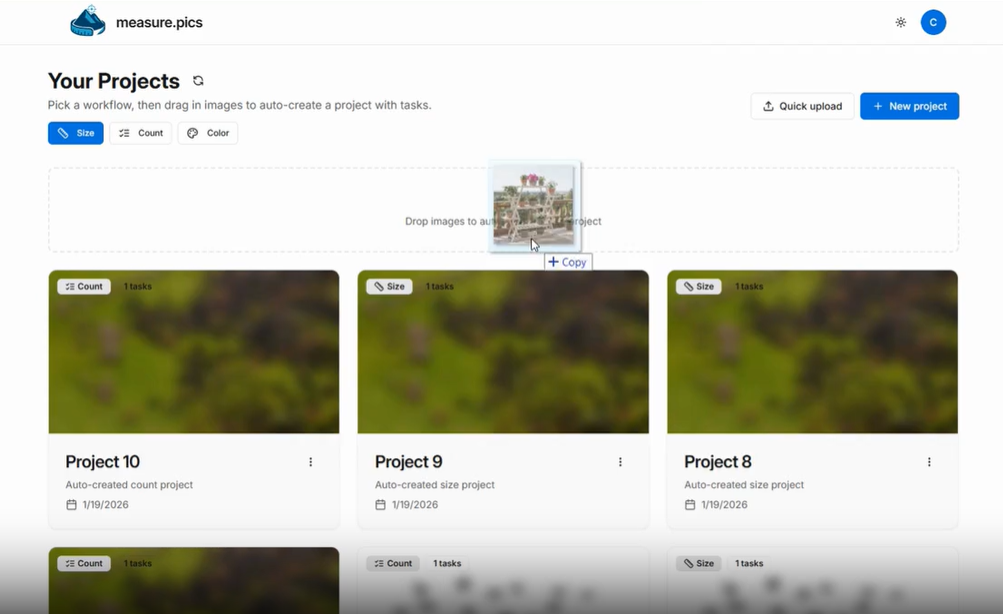Open Project 9 by clicking its title
Image resolution: width=1003 pixels, height=614 pixels.
408,461
